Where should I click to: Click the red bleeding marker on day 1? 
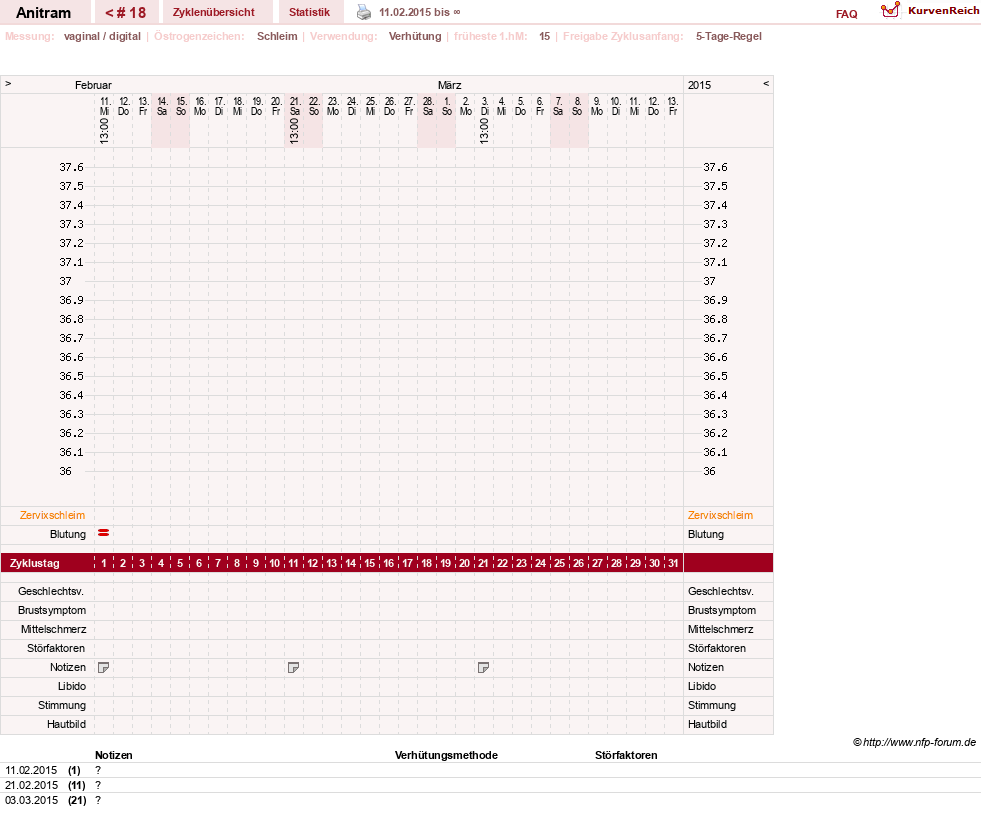tap(104, 533)
